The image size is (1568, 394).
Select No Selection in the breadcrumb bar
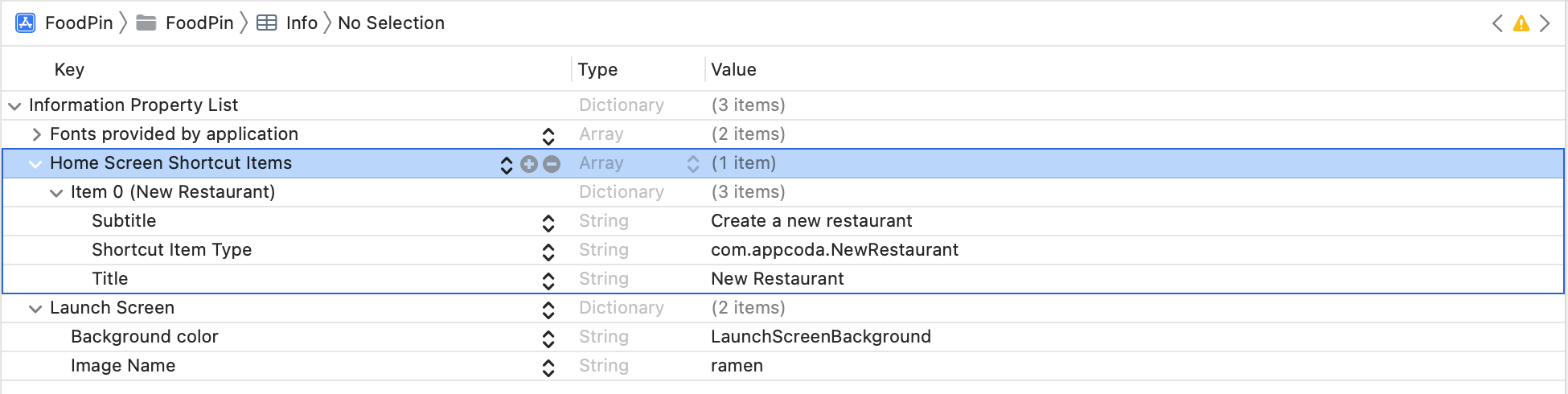(391, 23)
